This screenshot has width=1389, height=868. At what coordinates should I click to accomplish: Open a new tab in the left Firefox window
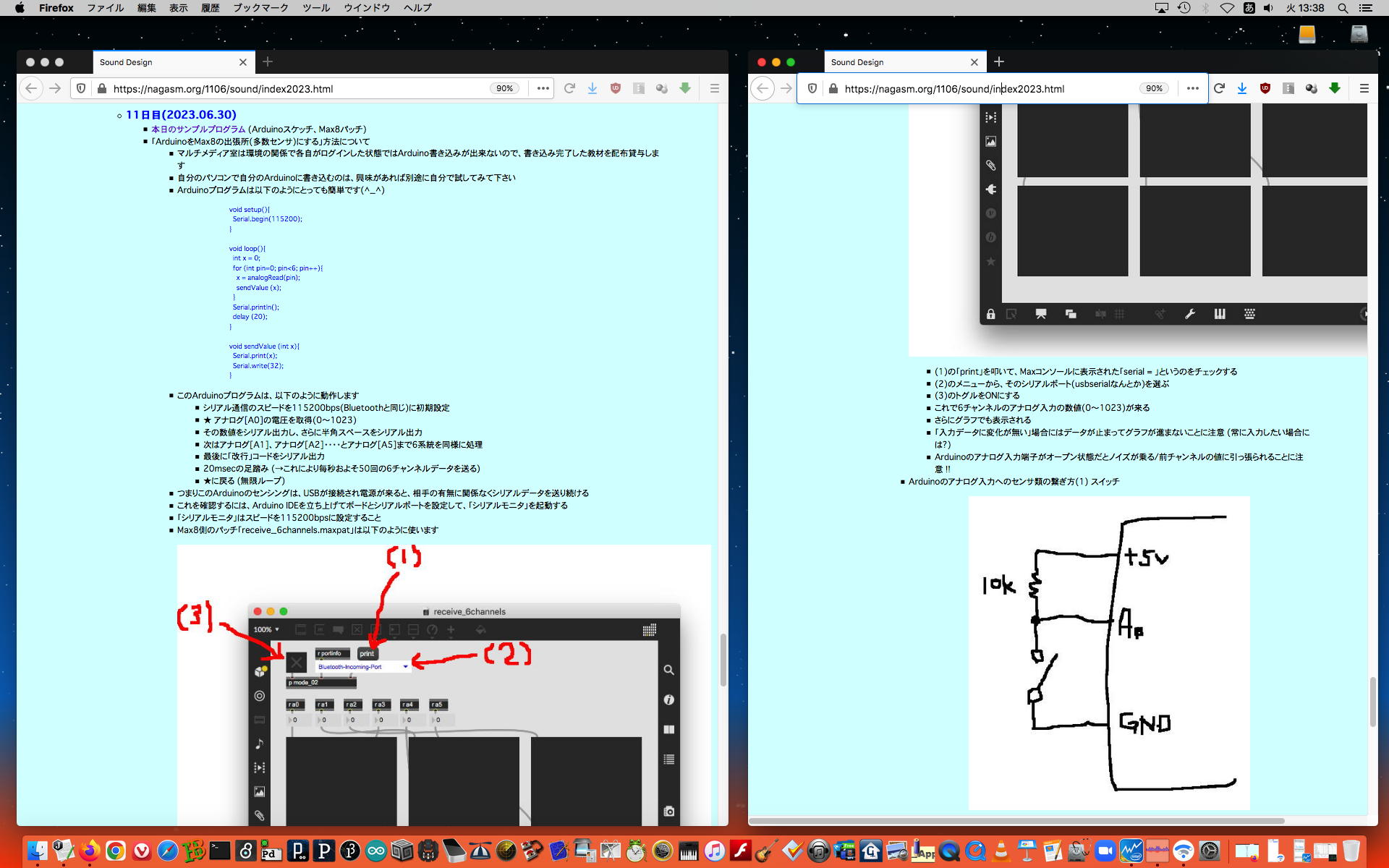pyautogui.click(x=268, y=61)
